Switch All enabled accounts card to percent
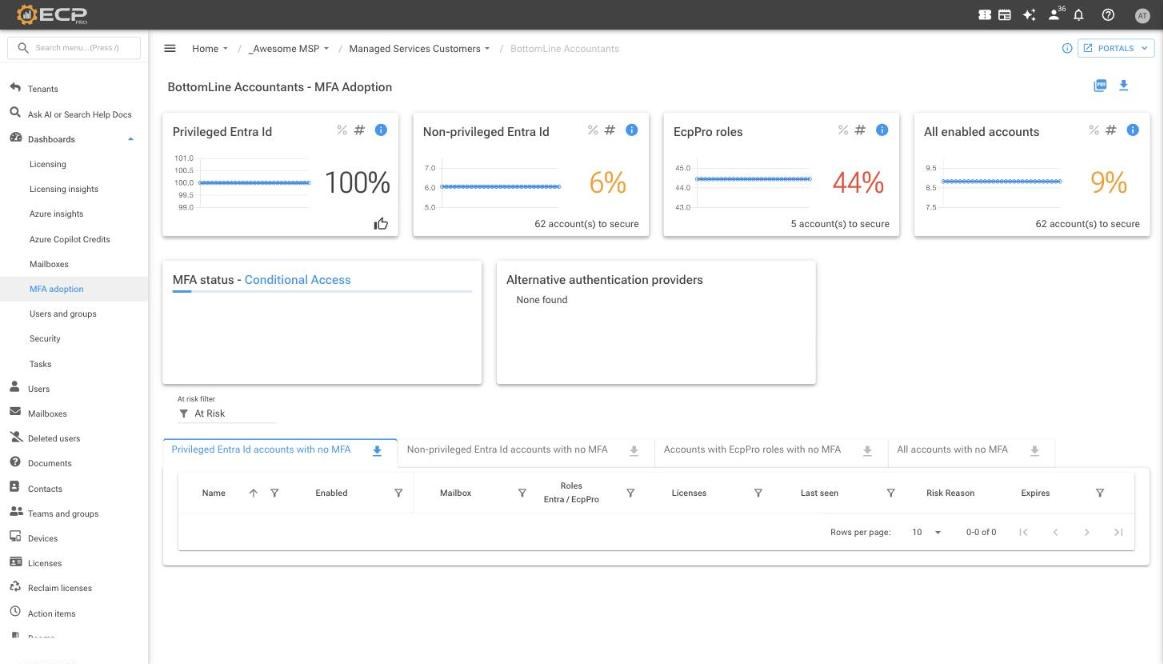The image size is (1163, 664). click(x=1093, y=130)
